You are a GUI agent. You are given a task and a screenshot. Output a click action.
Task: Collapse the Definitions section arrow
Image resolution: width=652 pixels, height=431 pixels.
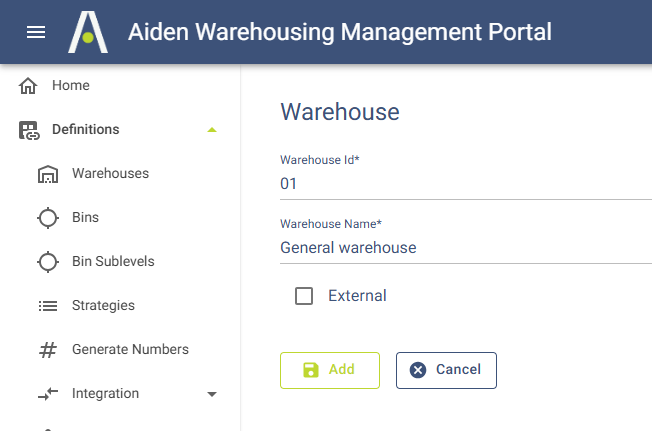point(211,129)
